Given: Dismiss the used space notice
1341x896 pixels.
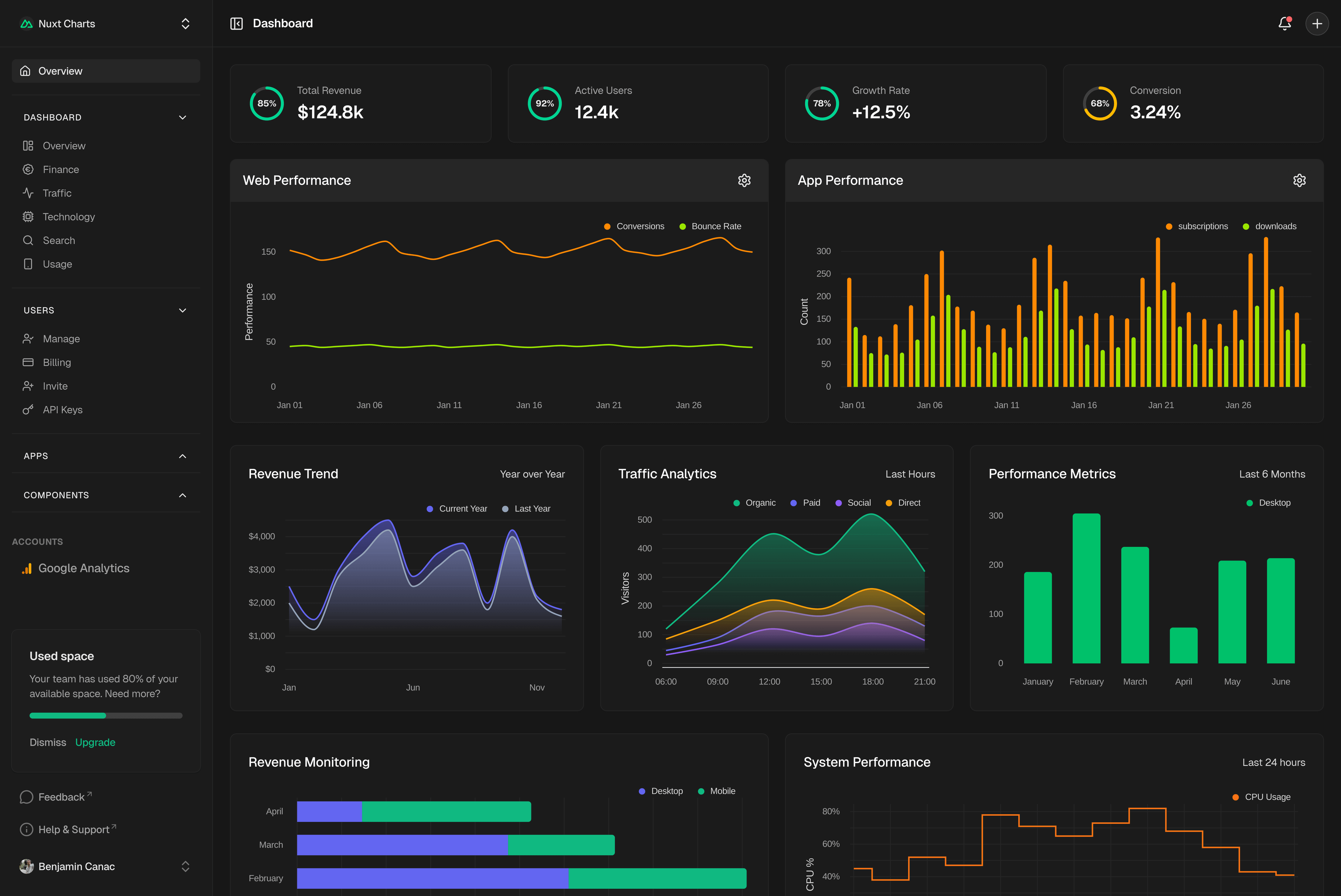Looking at the screenshot, I should point(47,742).
